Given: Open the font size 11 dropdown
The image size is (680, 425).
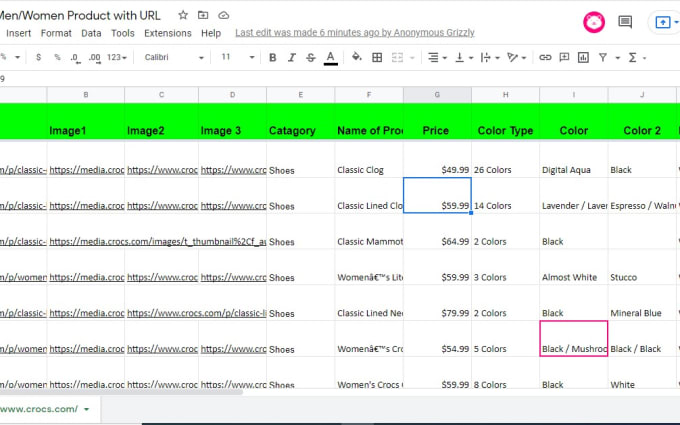Looking at the screenshot, I should pyautogui.click(x=238, y=57).
